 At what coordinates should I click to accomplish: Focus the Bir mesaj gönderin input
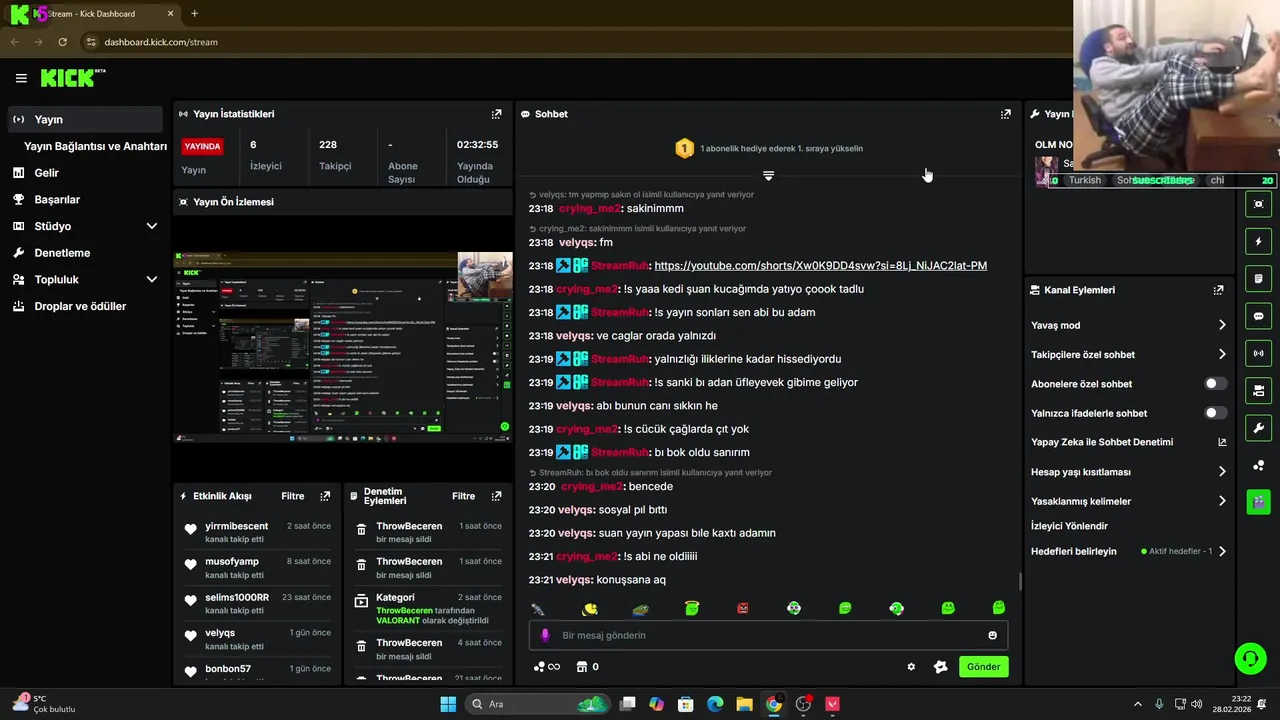pos(768,635)
